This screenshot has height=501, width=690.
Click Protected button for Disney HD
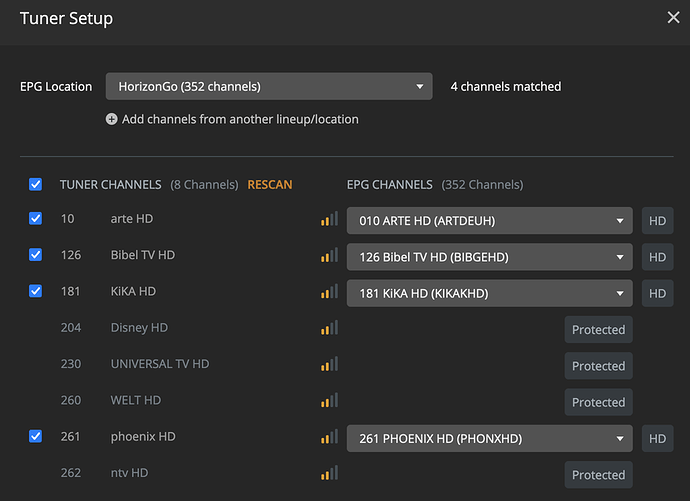pos(598,330)
